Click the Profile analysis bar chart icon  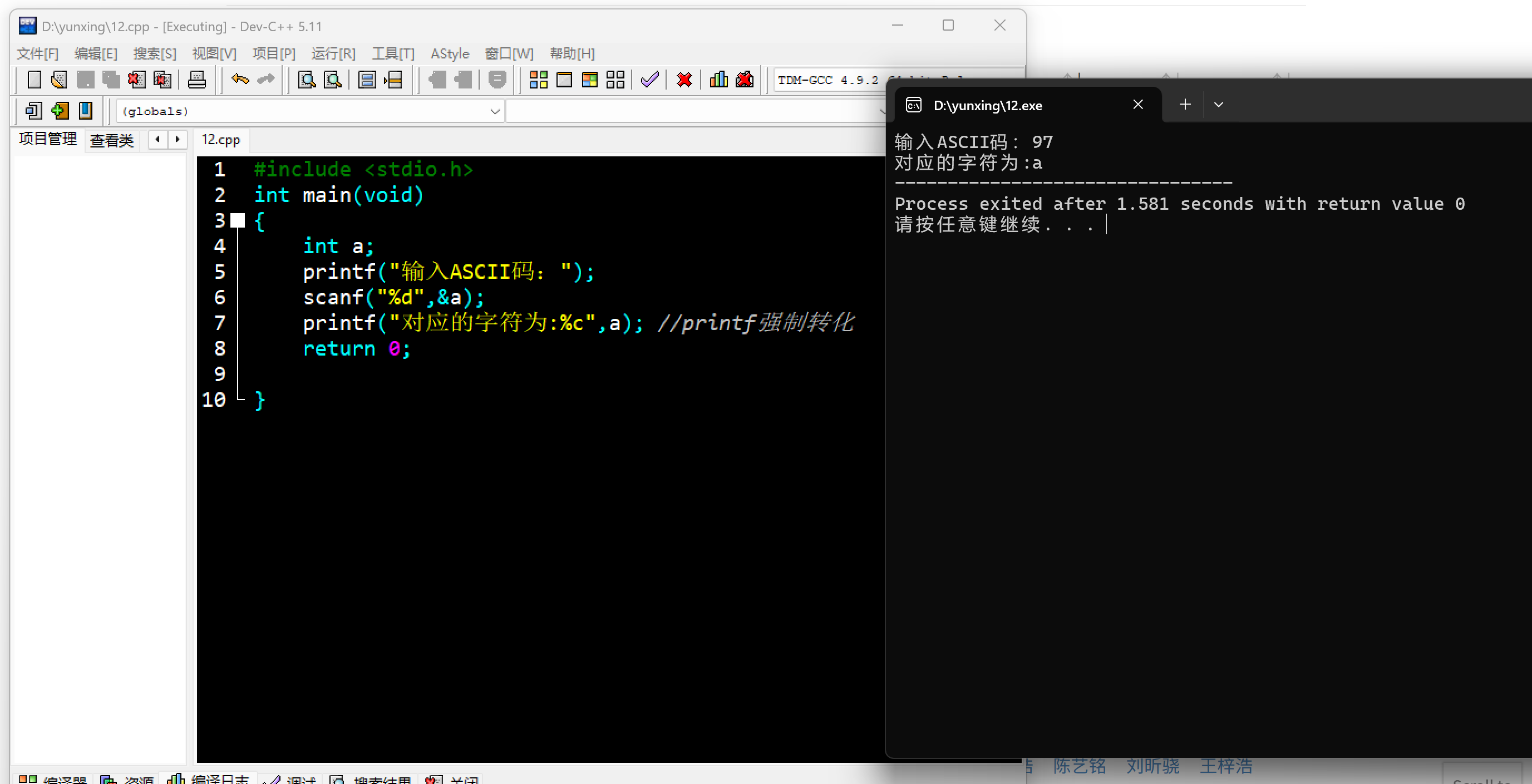(718, 80)
